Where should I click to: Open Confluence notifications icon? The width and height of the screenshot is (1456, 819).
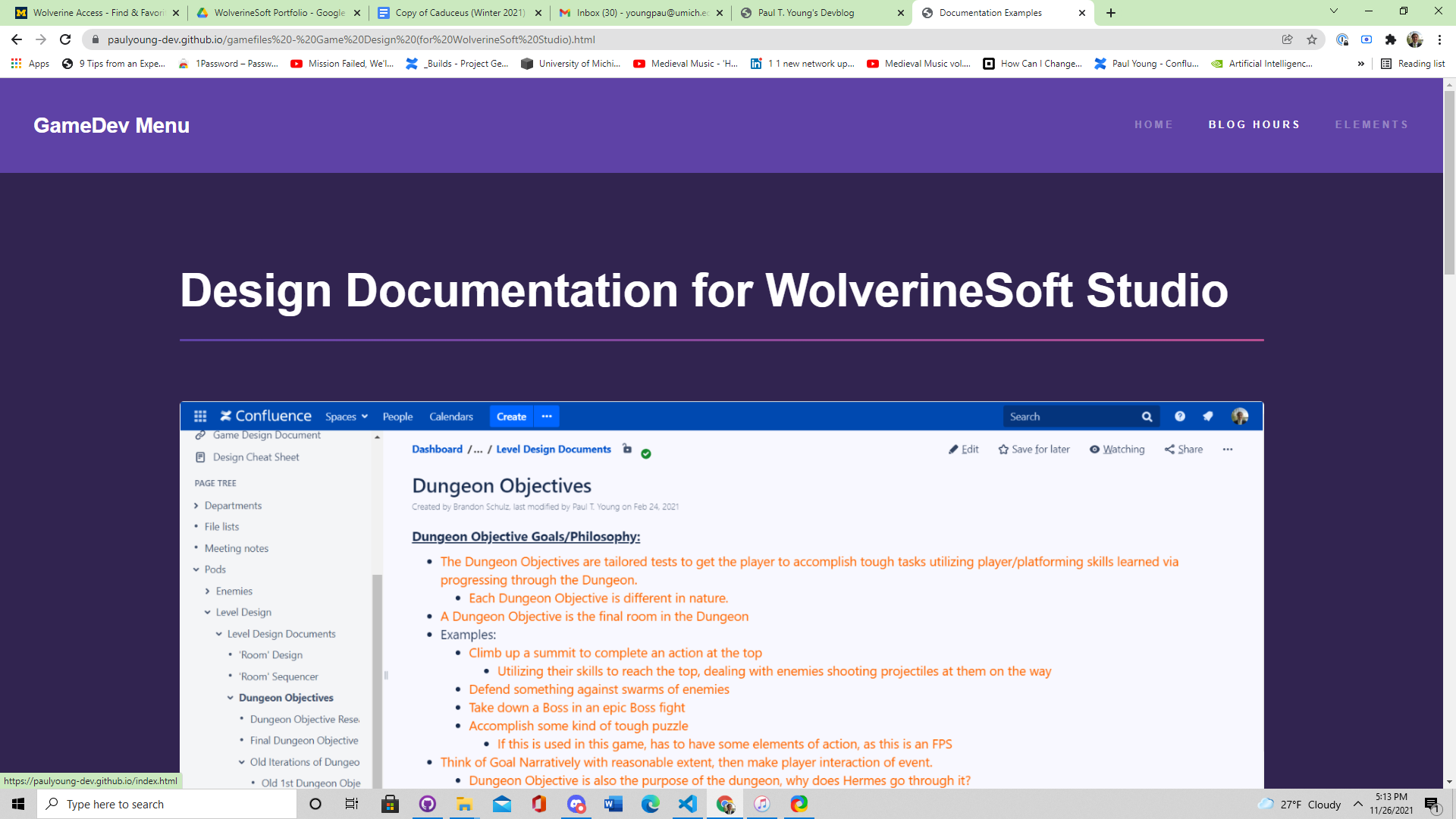tap(1208, 416)
